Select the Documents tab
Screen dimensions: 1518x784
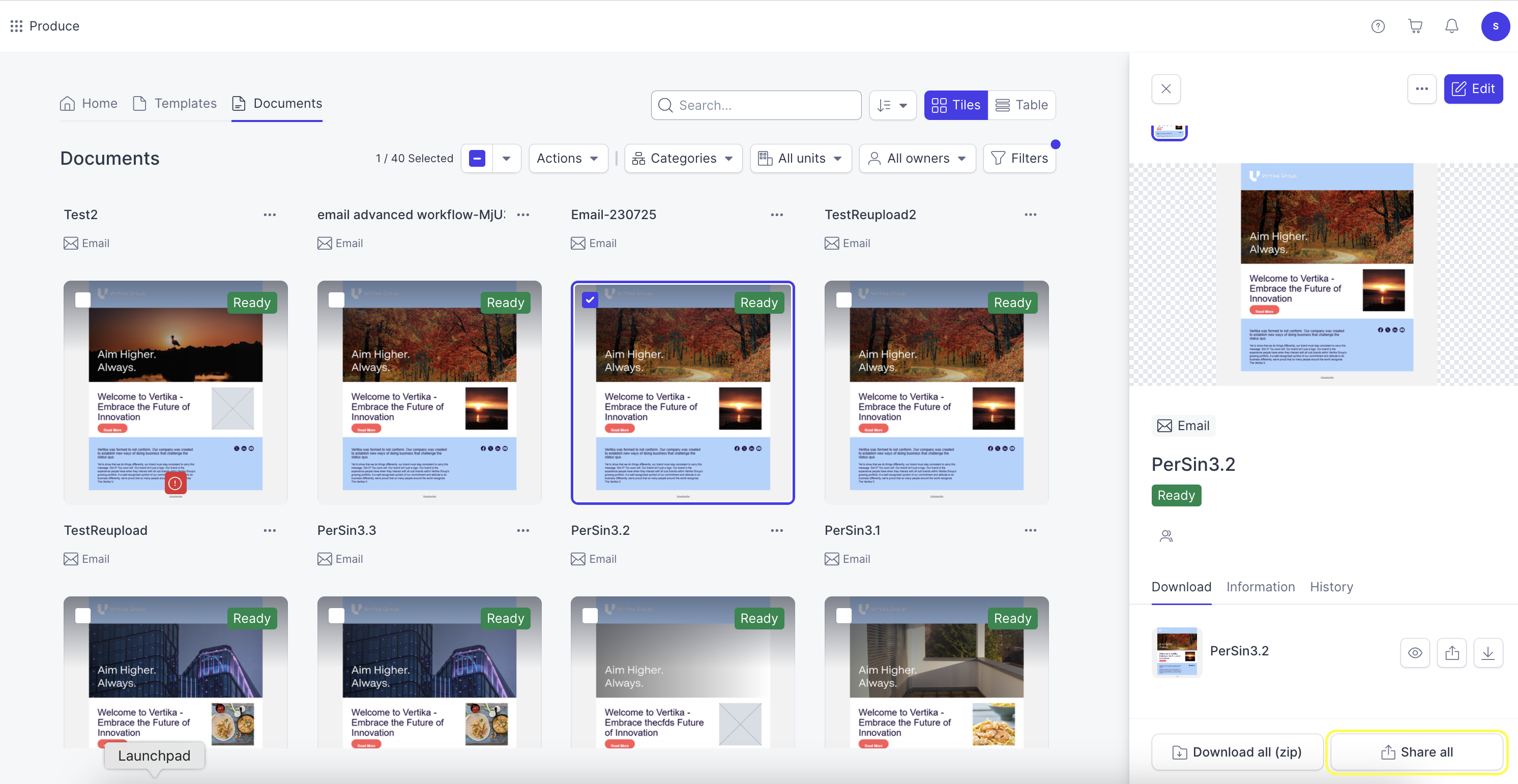click(277, 104)
